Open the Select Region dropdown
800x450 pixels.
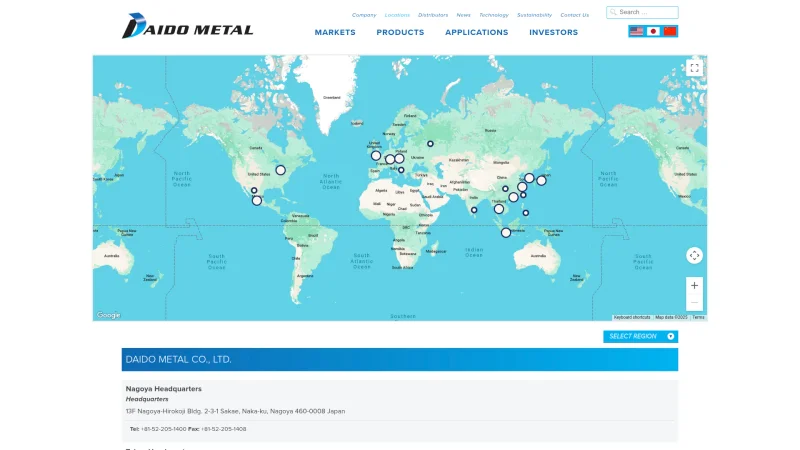point(640,336)
